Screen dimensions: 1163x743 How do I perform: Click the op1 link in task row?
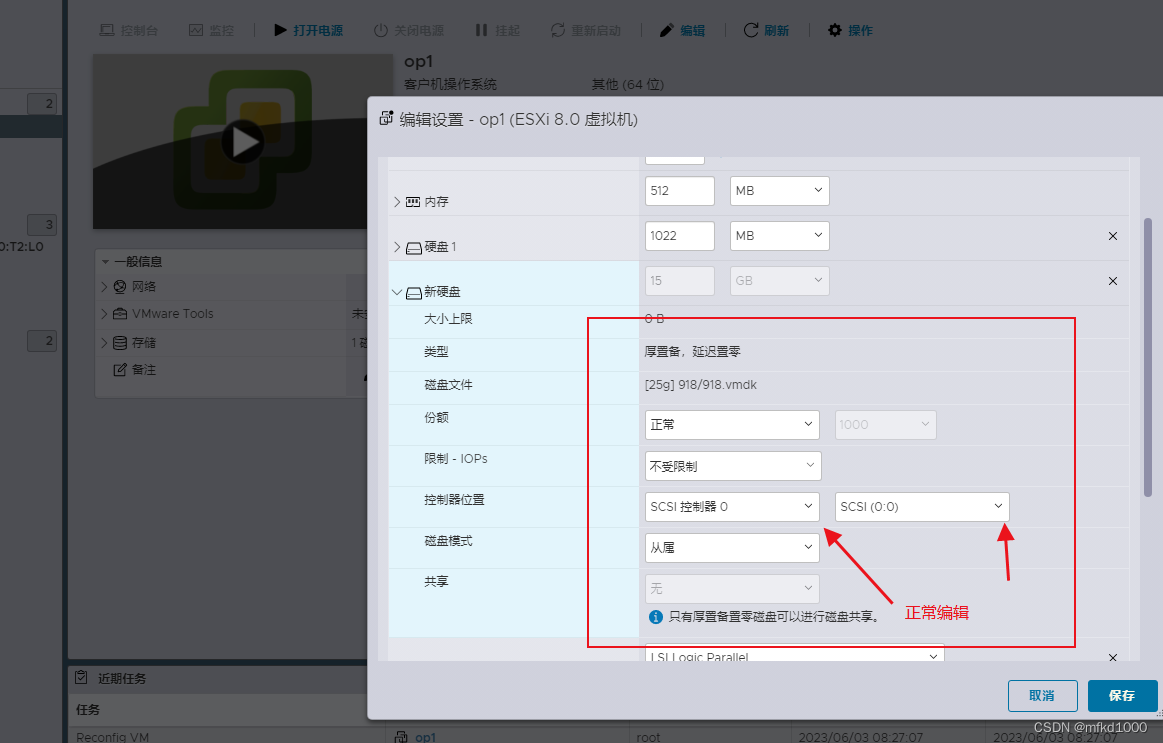[x=425, y=737]
